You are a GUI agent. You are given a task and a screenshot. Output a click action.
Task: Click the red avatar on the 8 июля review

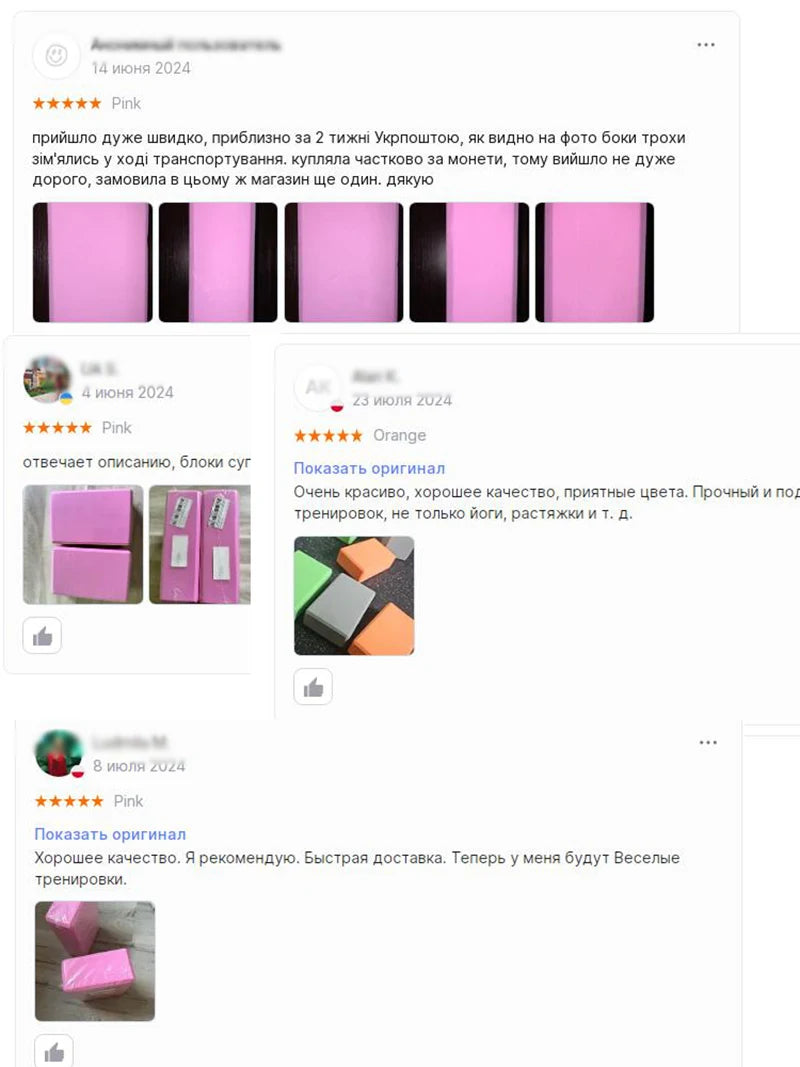click(x=59, y=753)
